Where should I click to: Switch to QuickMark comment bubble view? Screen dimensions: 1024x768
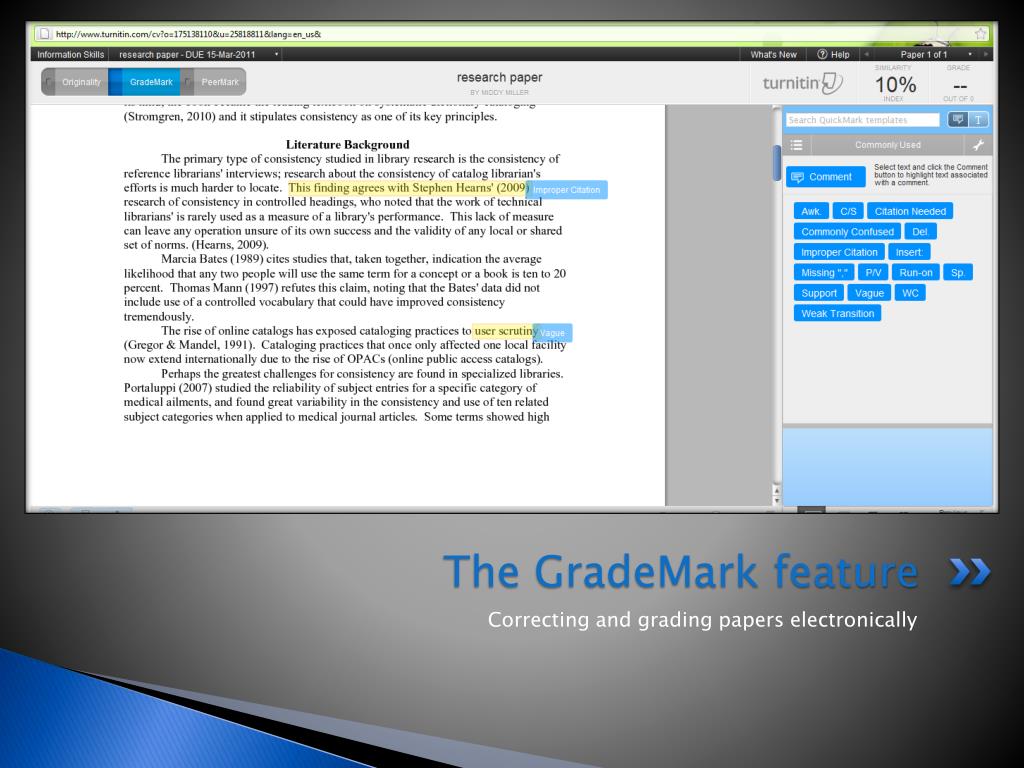point(957,120)
